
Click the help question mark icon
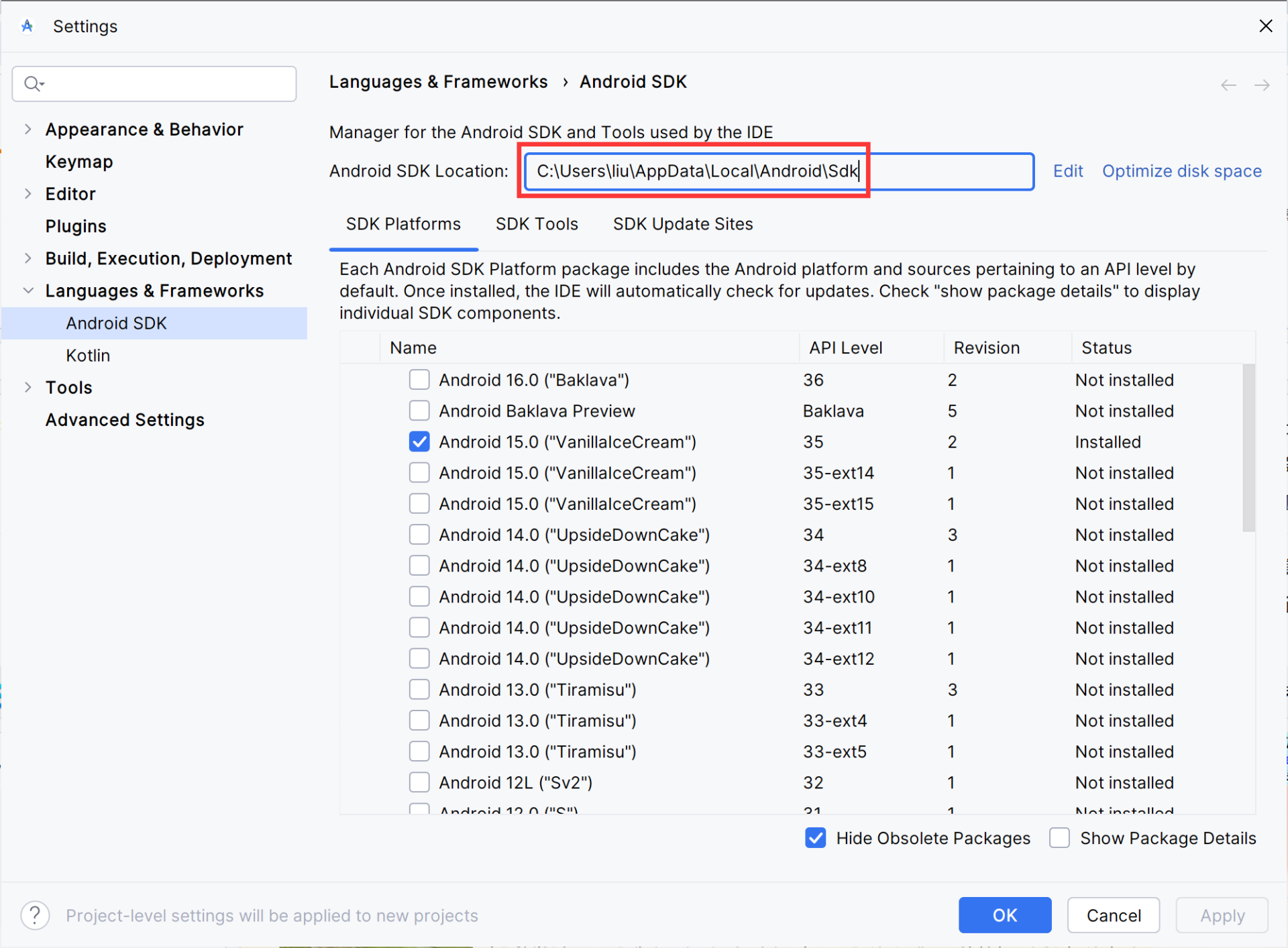point(35,915)
